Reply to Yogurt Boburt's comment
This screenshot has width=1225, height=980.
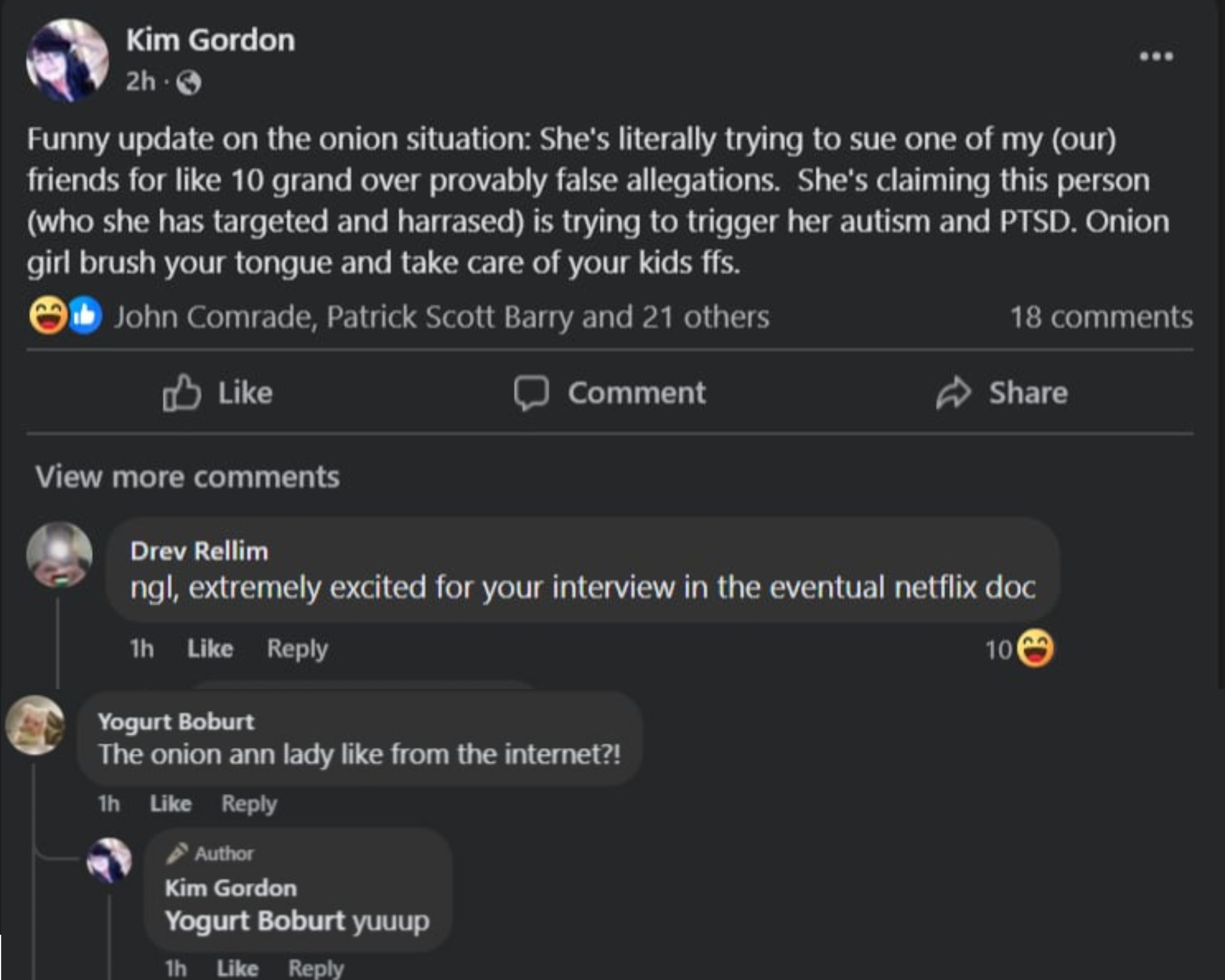tap(249, 803)
